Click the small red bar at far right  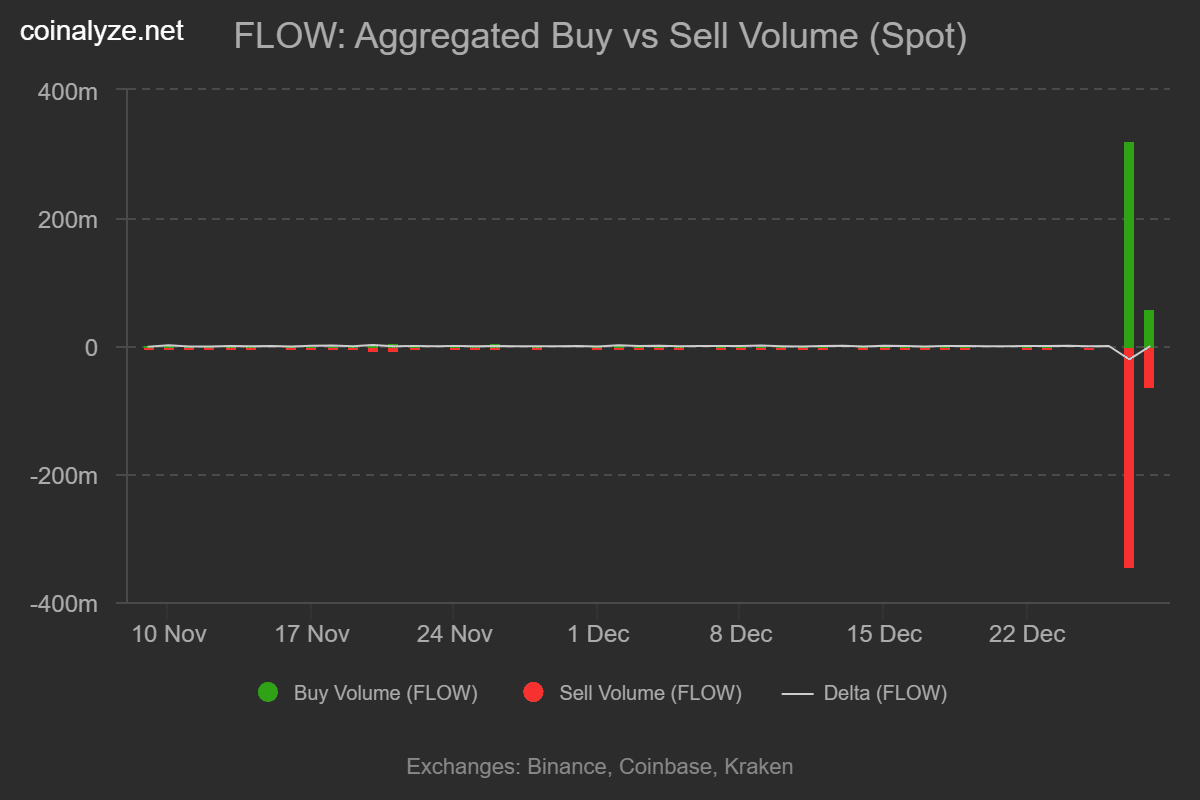(x=1149, y=367)
